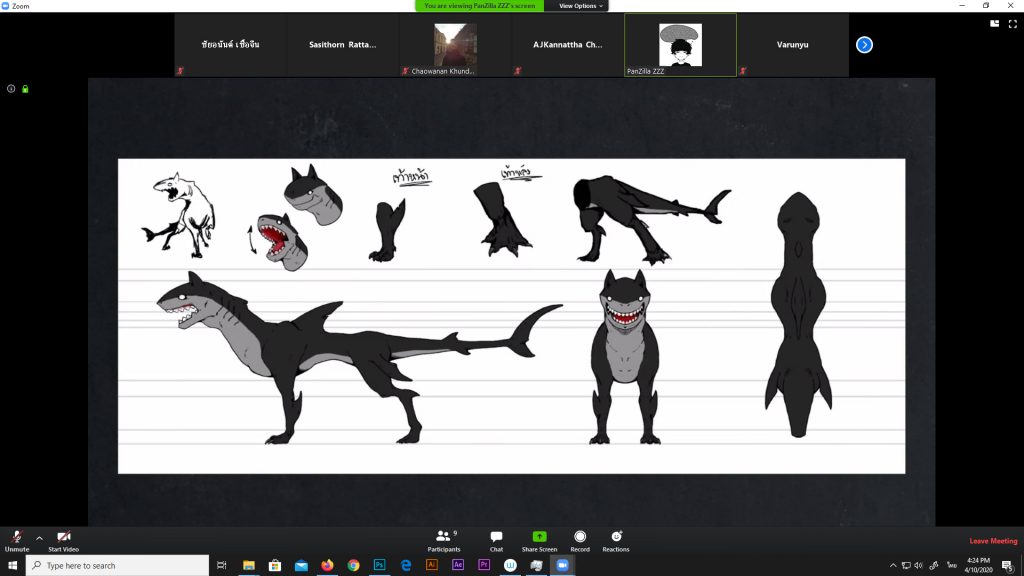1024x576 pixels.
Task: Click the Leave Meeting button
Action: click(993, 541)
